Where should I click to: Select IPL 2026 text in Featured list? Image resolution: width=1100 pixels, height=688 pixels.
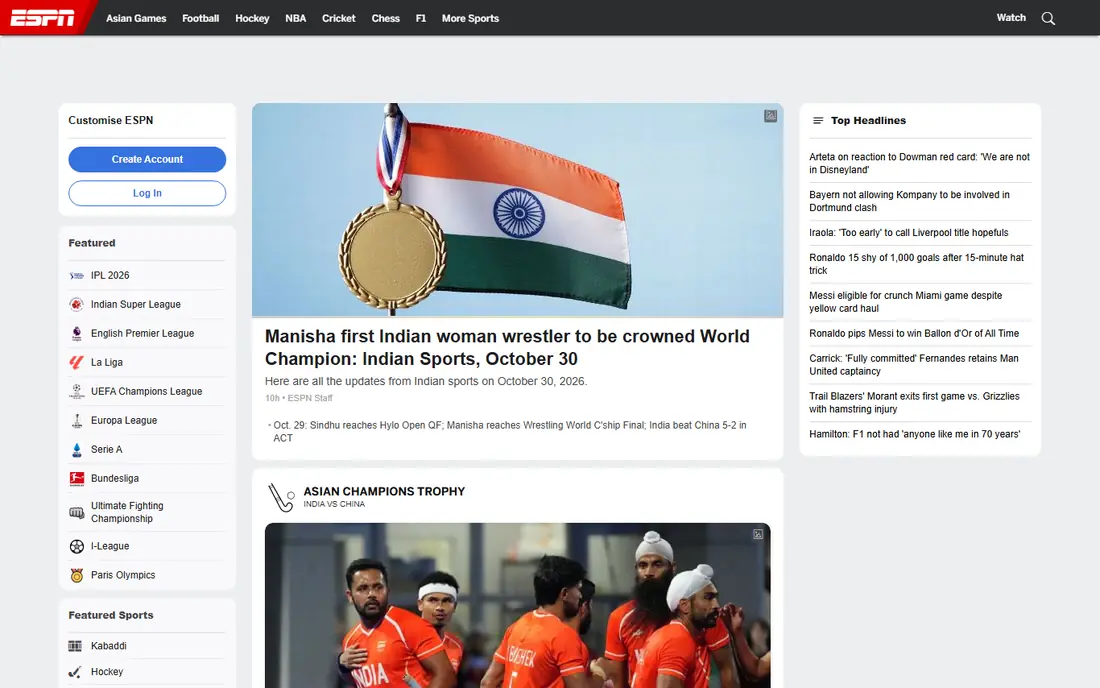tap(110, 276)
